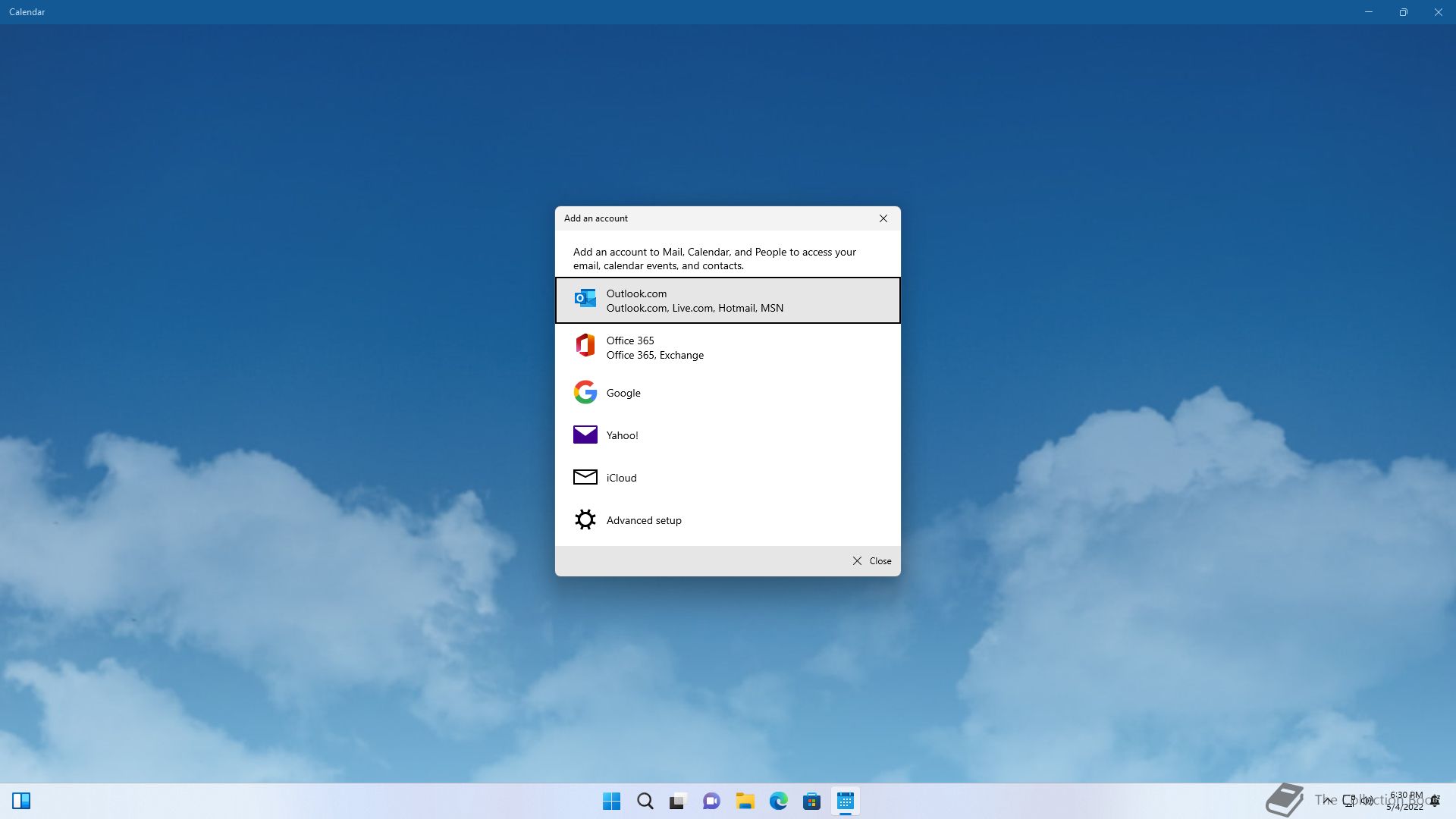Select the Yahoo! account option
This screenshot has height=819, width=1456.
(x=727, y=435)
